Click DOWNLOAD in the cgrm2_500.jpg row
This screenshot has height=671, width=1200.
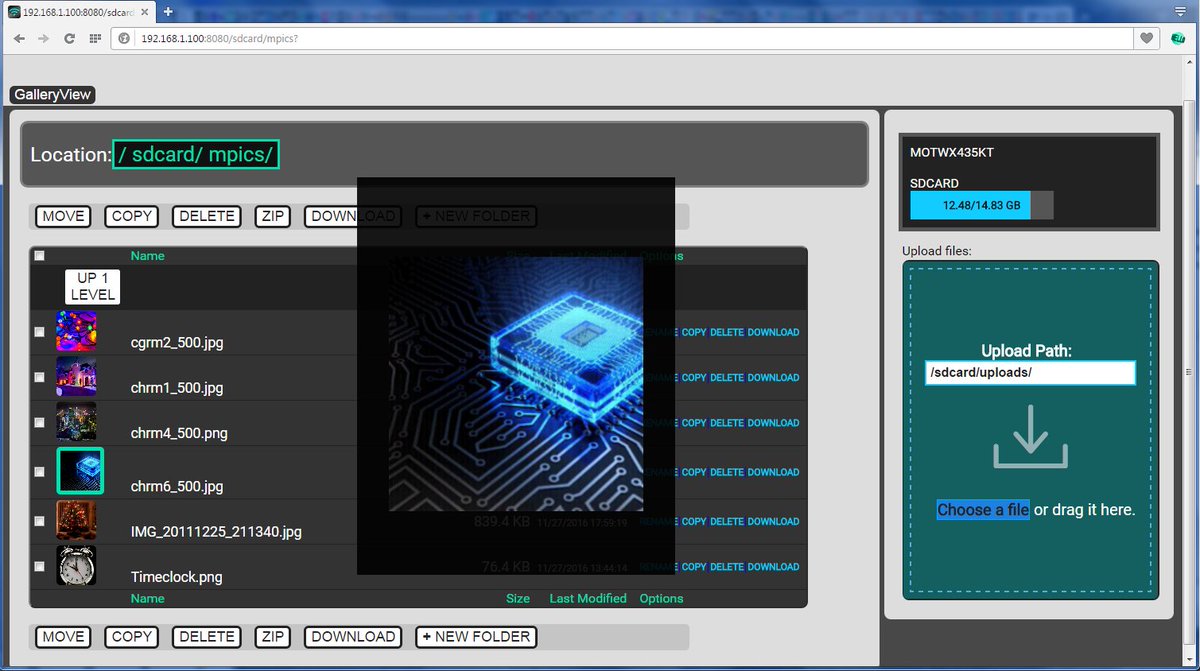[x=774, y=332]
